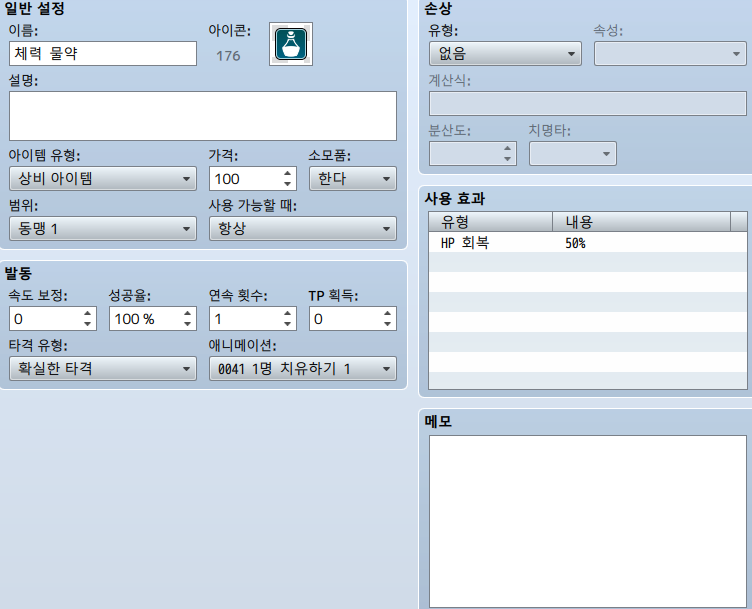Open the 소모품 dropdown set to 한다
The width and height of the screenshot is (752, 609).
point(352,179)
